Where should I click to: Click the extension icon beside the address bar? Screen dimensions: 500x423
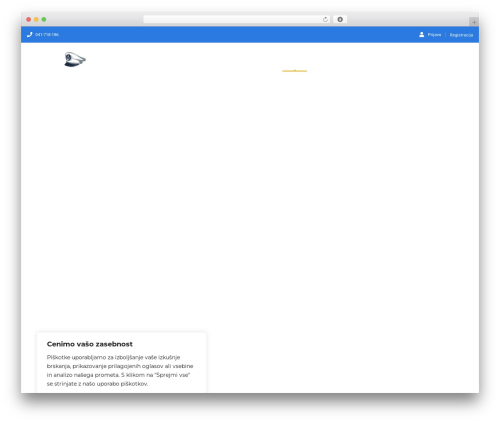click(340, 19)
